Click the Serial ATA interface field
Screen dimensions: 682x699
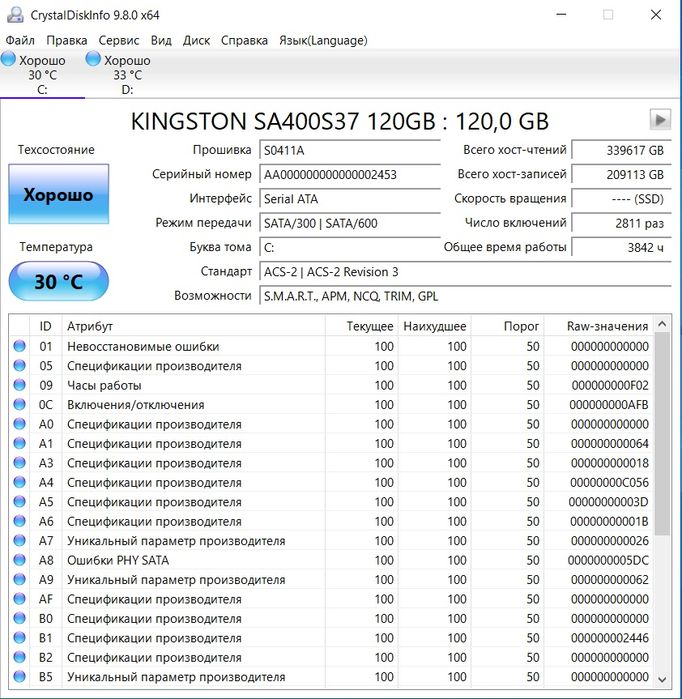350,199
